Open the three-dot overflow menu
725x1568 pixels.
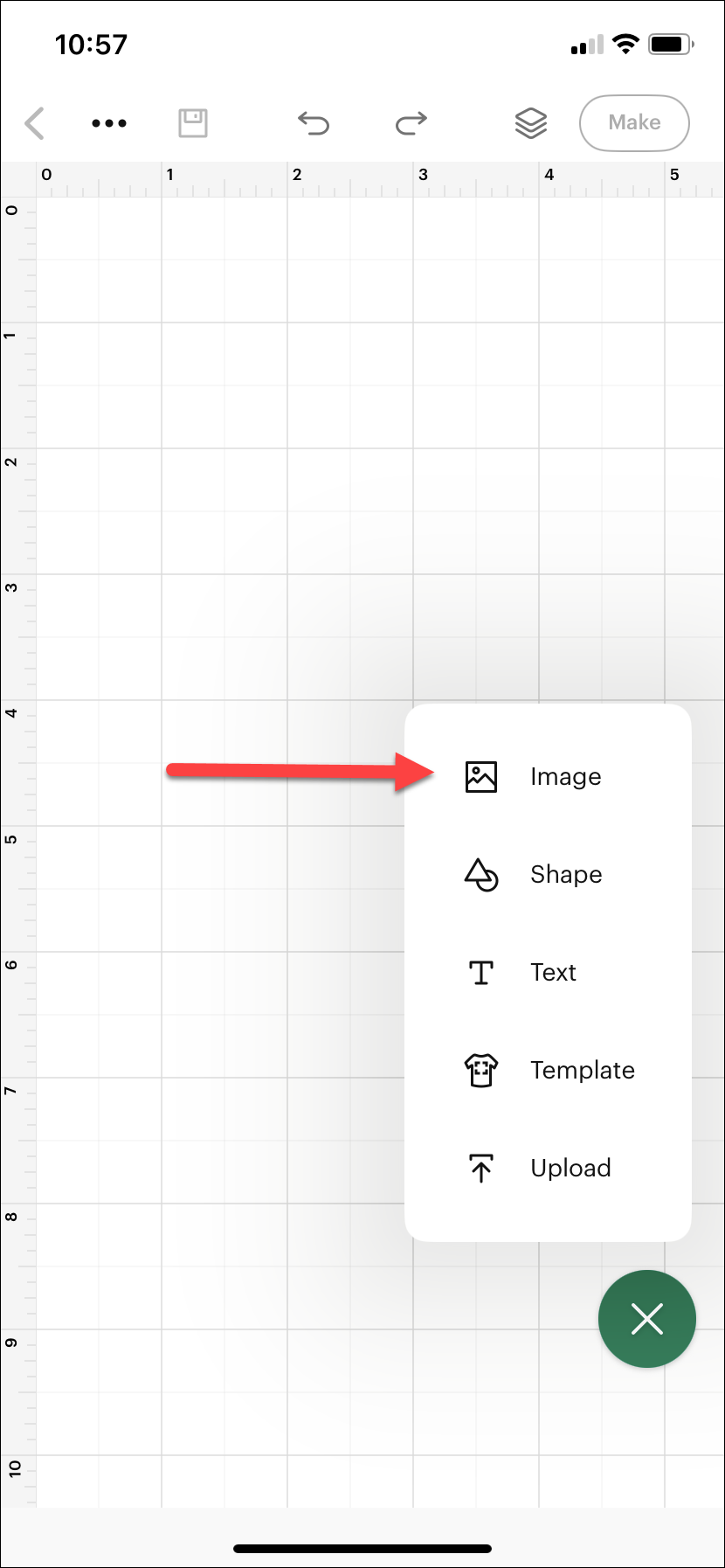click(x=108, y=123)
